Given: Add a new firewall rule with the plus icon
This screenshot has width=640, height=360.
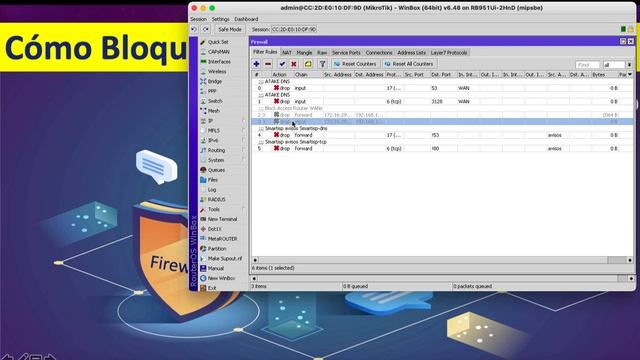Looking at the screenshot, I should pos(256,64).
